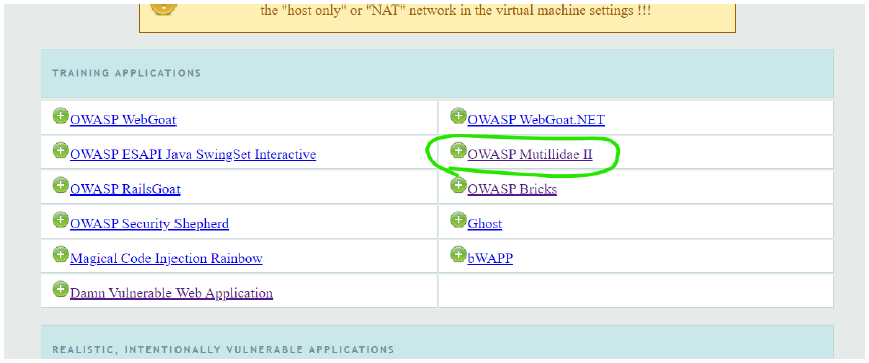The width and height of the screenshot is (869, 363).
Task: Open the OWASP WebGoat link
Action: tap(123, 120)
